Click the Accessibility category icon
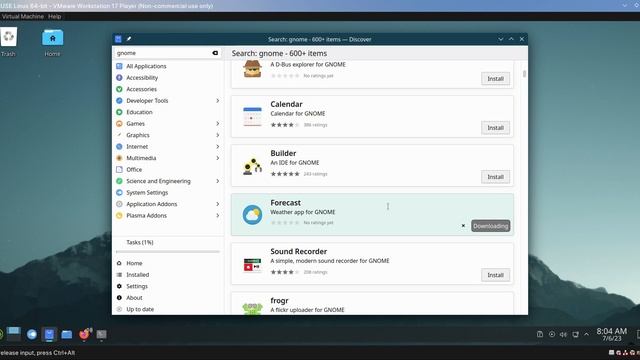The image size is (640, 360). 119,78
